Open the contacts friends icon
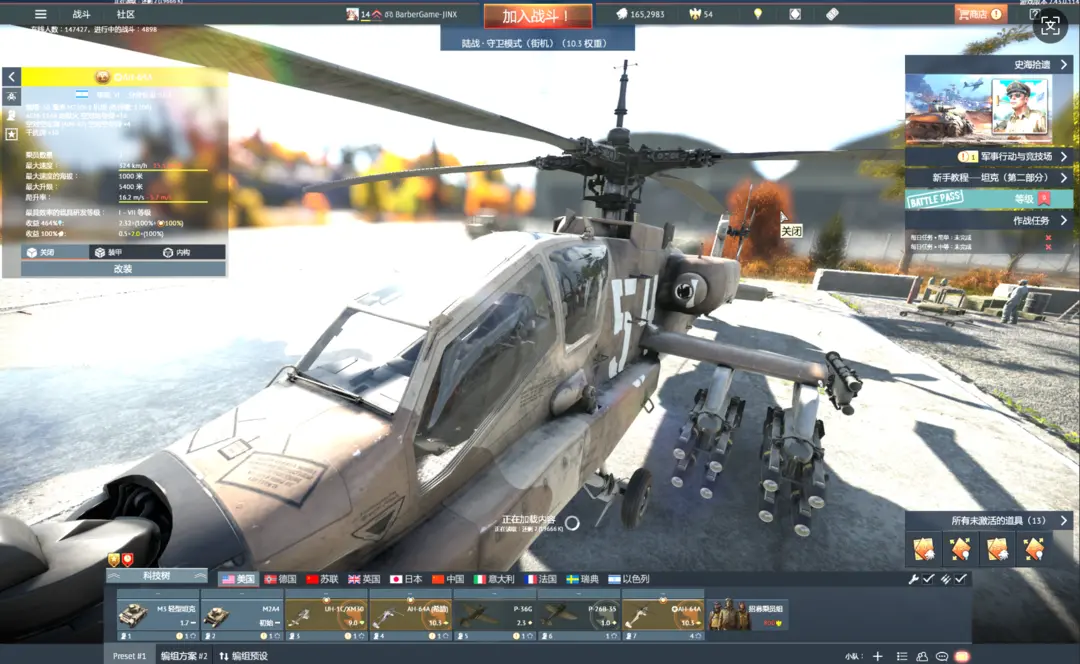This screenshot has height=664, width=1080. (922, 656)
